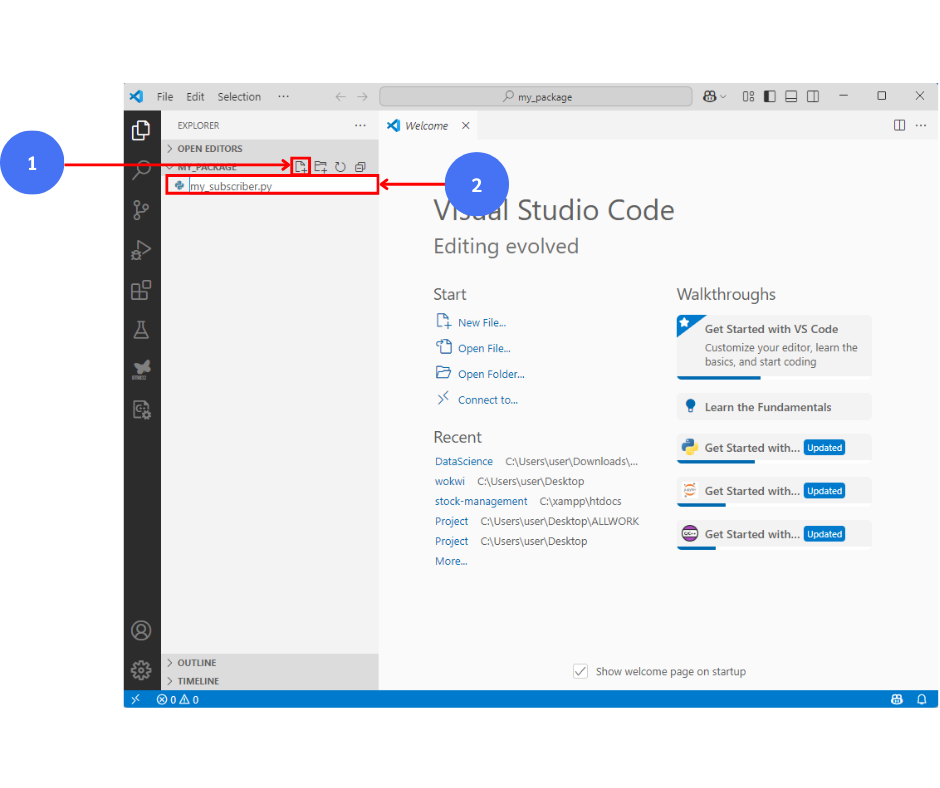Viewport: 940px width, 788px height.
Task: Click the Open Folder... link
Action: click(490, 374)
